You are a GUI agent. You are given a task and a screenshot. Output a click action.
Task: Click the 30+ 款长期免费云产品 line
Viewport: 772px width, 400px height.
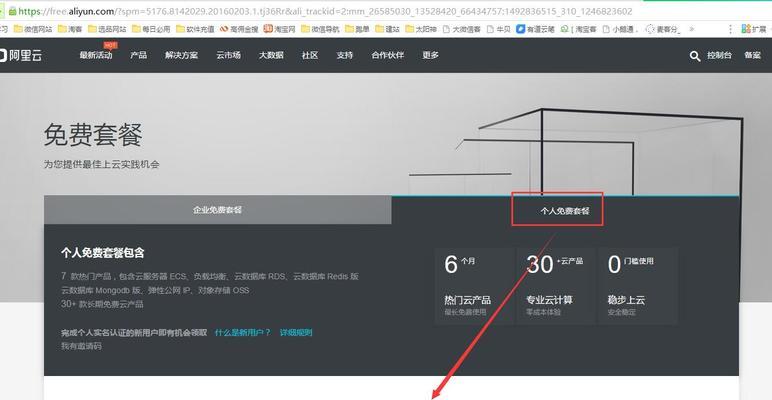[102, 304]
